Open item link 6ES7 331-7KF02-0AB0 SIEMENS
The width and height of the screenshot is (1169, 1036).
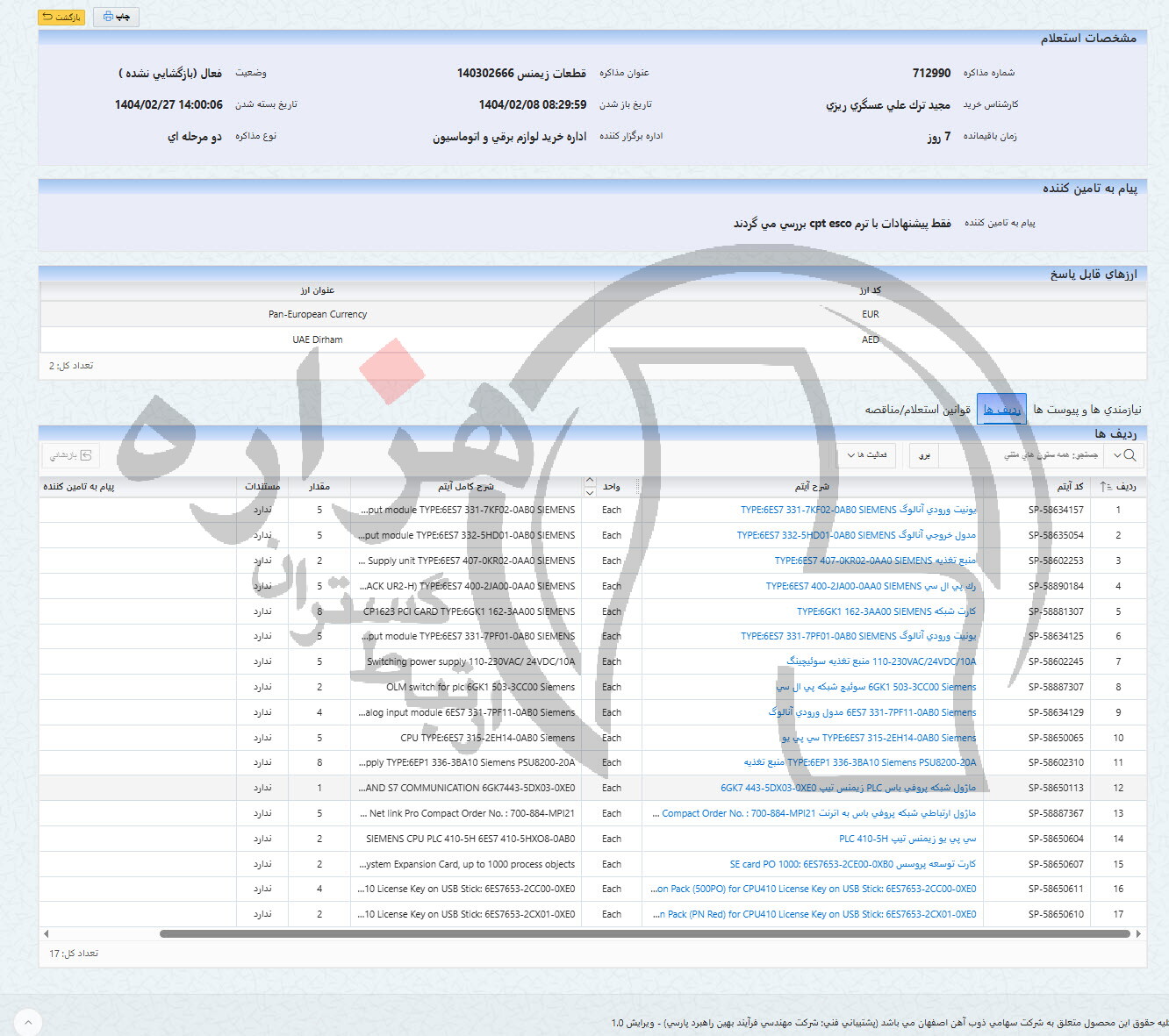(x=857, y=510)
